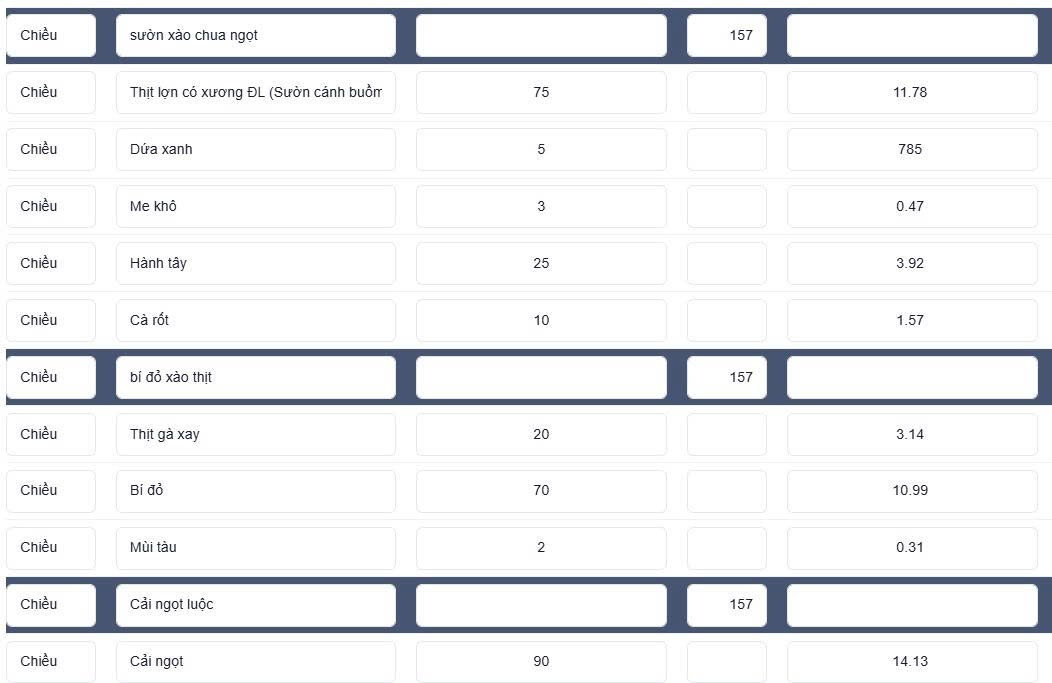Viewport: 1052px width, 683px height.
Task: Select the 157 servings field for 'bí đỏ xào thịt'
Action: (727, 378)
